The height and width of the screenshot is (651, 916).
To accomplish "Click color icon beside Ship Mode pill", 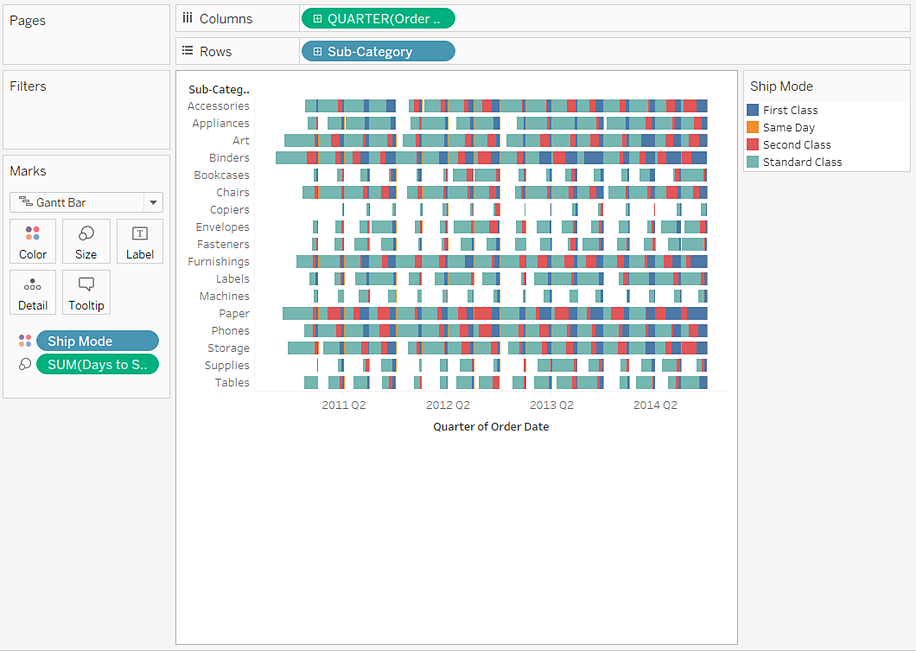I will (x=24, y=341).
